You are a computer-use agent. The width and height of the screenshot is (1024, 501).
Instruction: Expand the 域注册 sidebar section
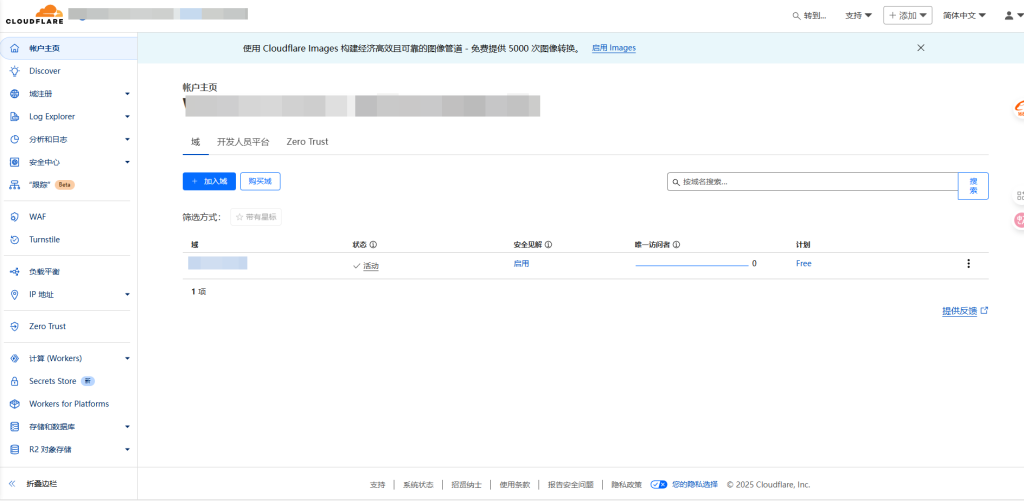(x=127, y=94)
